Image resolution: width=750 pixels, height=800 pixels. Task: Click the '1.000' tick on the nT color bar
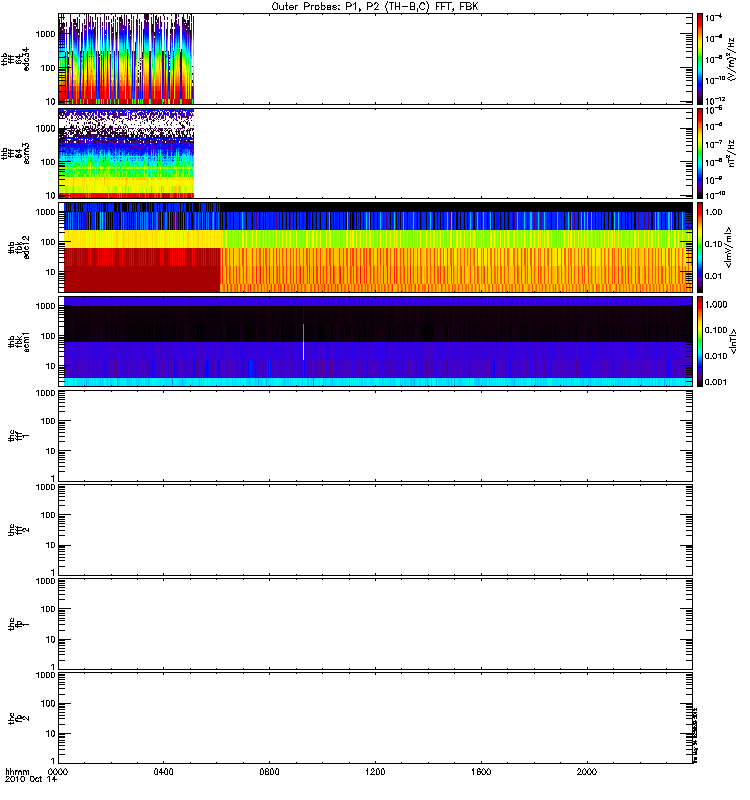716,305
